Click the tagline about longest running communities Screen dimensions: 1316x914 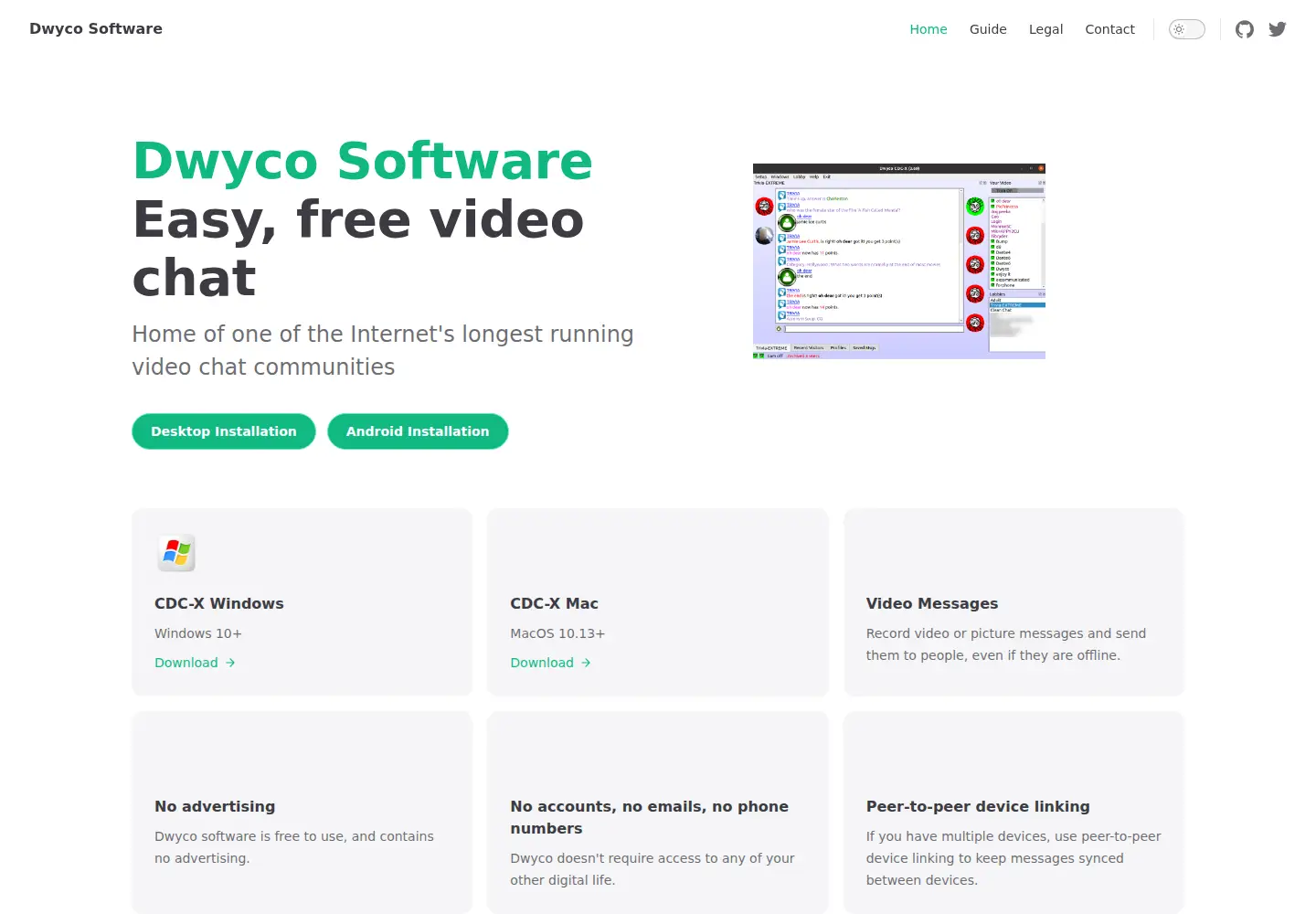tap(383, 350)
